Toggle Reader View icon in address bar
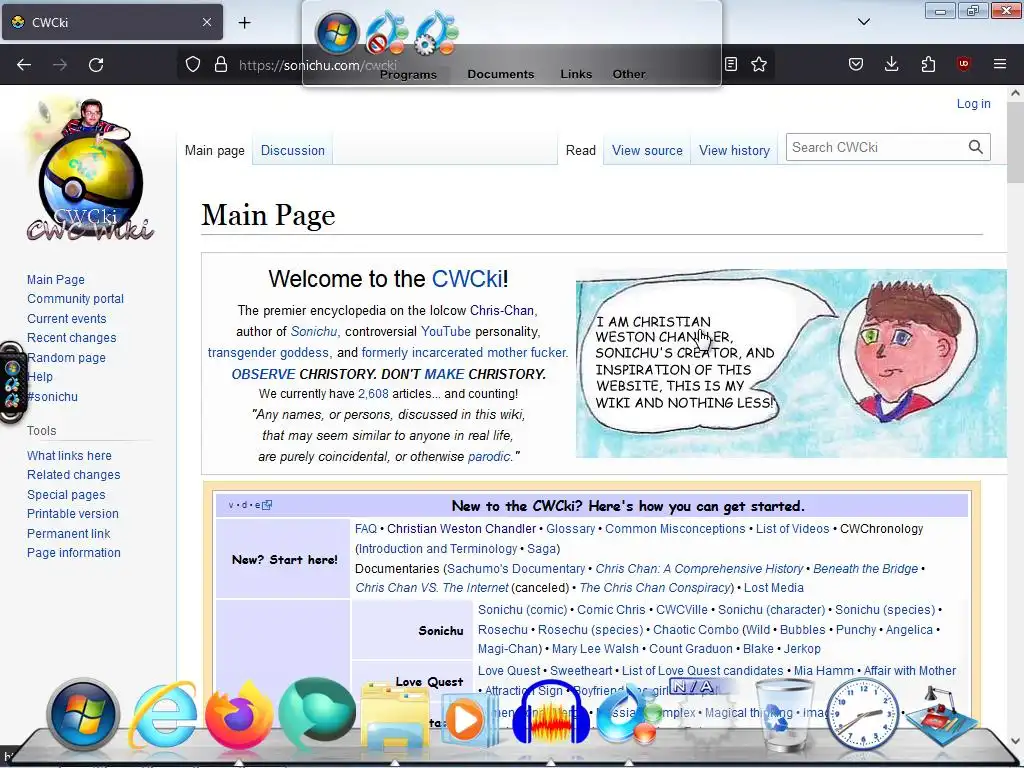Viewport: 1024px width, 768px height. pos(731,64)
